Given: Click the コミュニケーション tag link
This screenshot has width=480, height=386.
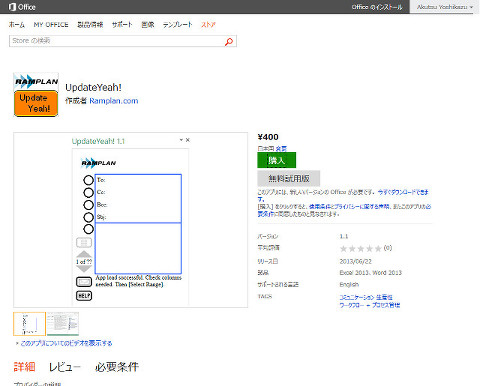Looking at the screenshot, I should click(357, 297).
